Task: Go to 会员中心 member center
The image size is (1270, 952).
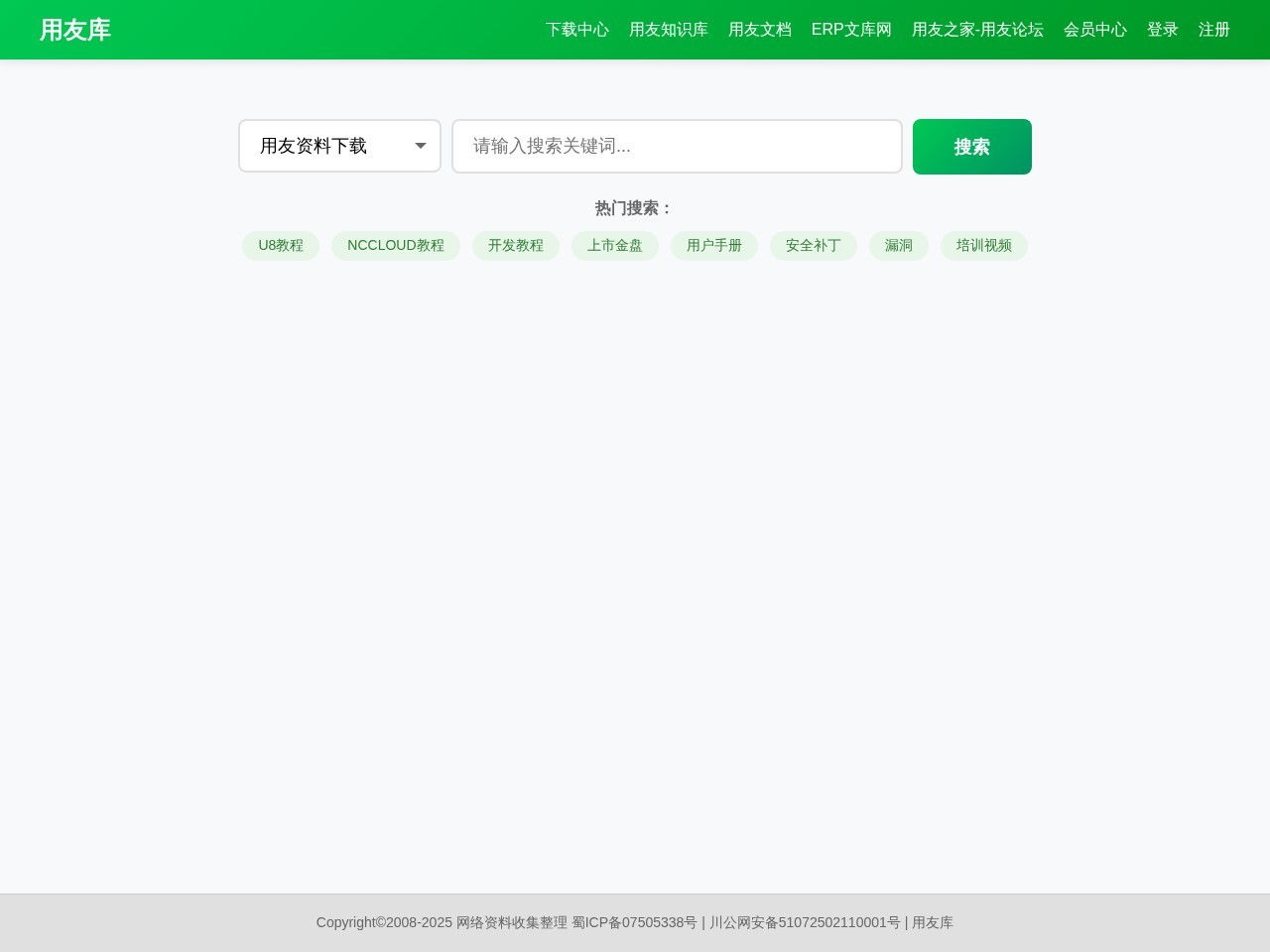Action: pyautogui.click(x=1095, y=30)
